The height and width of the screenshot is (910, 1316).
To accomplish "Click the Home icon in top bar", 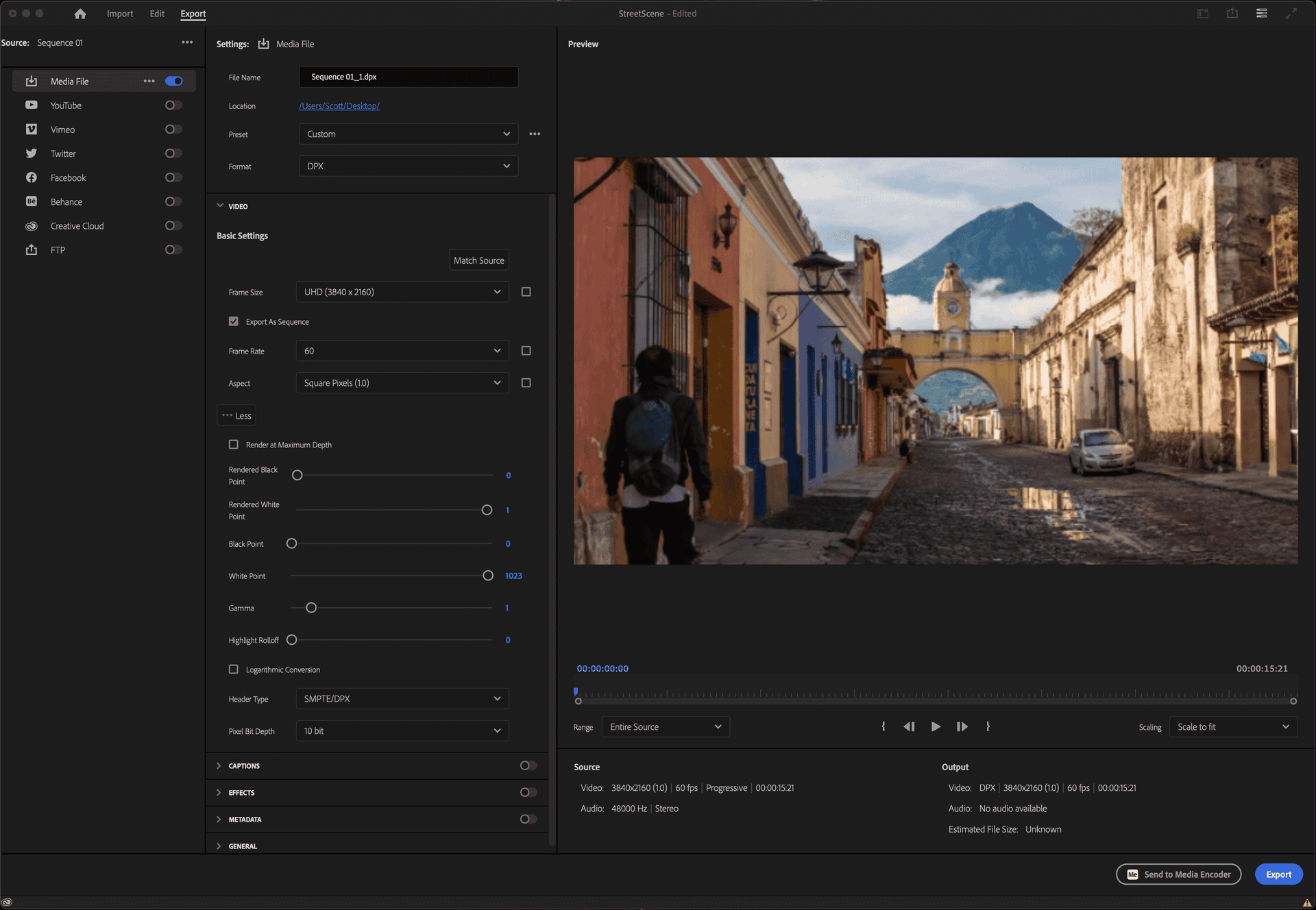I will (80, 14).
